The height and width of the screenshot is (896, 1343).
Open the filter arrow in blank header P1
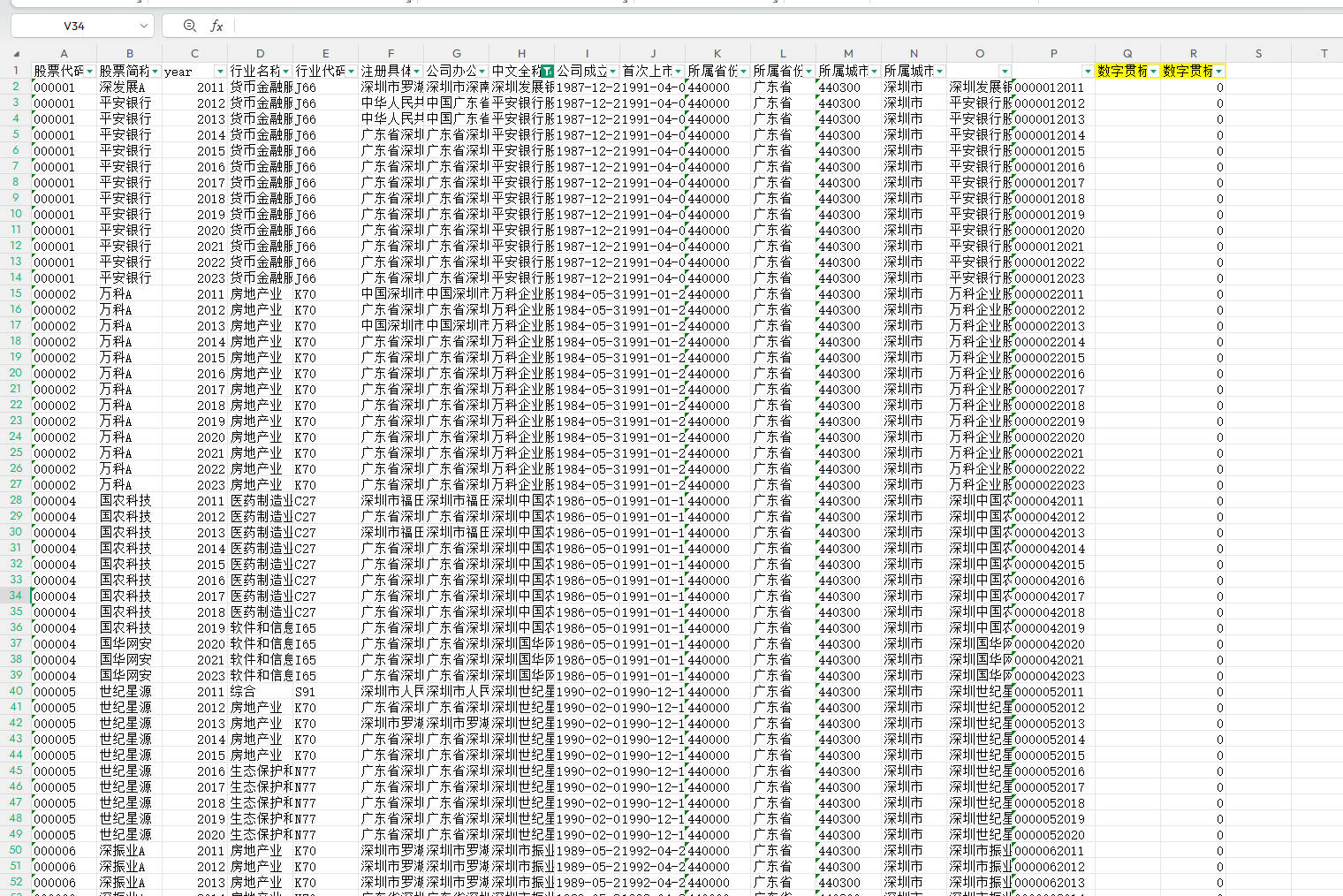pyautogui.click(x=1089, y=71)
